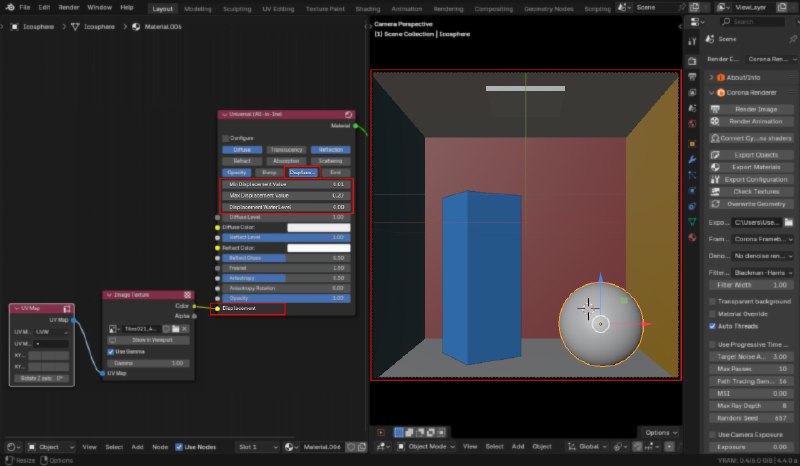800x466 pixels.
Task: Click the new material copy icon
Action: (362, 447)
